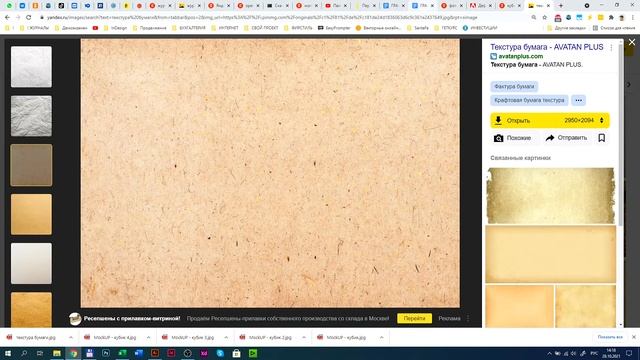640x360 pixels.
Task: Expand options for MockUP - кубик 2.jpg
Action: click(304, 338)
